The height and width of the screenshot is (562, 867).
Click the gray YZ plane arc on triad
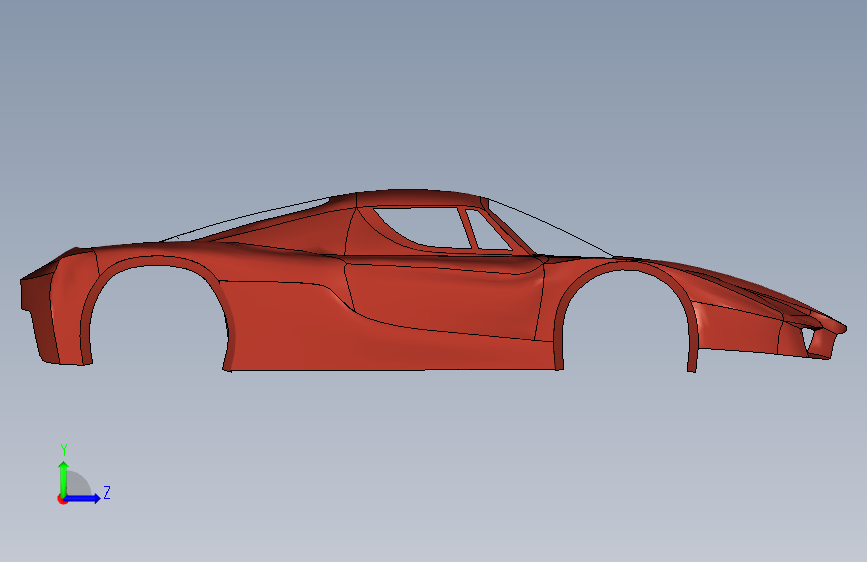tap(79, 484)
